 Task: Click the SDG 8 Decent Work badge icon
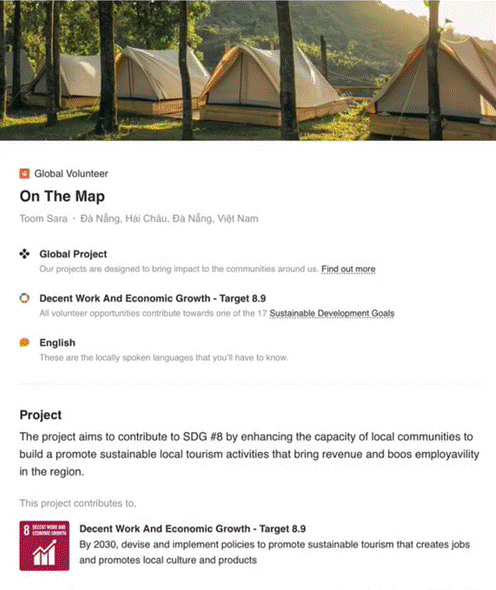(44, 546)
